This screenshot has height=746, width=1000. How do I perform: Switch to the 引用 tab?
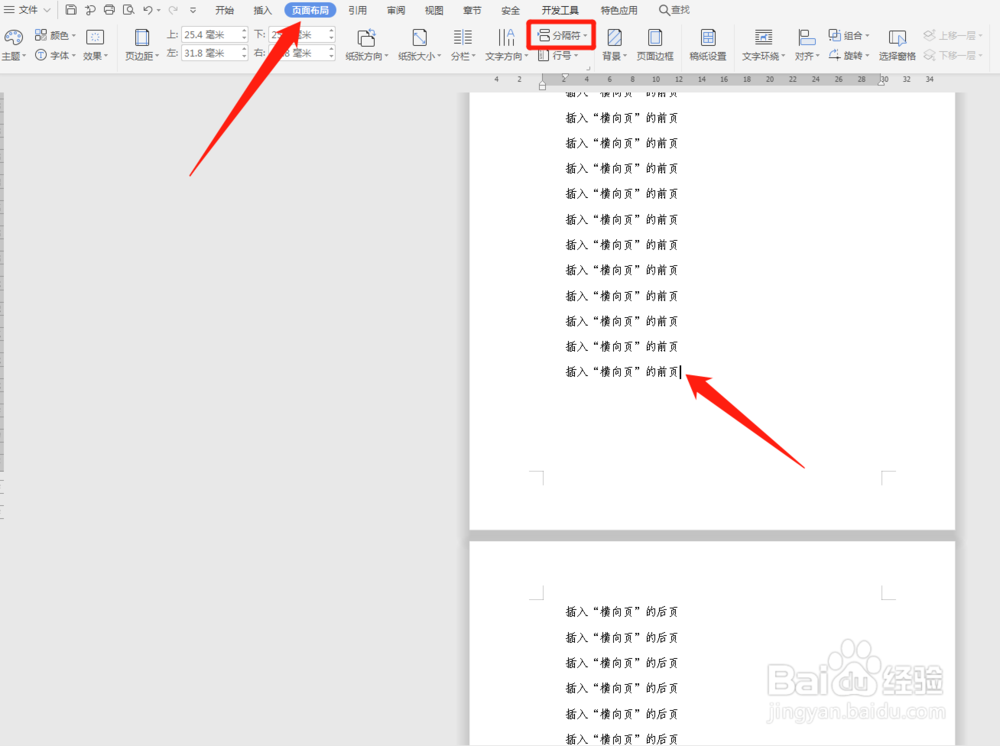(357, 10)
